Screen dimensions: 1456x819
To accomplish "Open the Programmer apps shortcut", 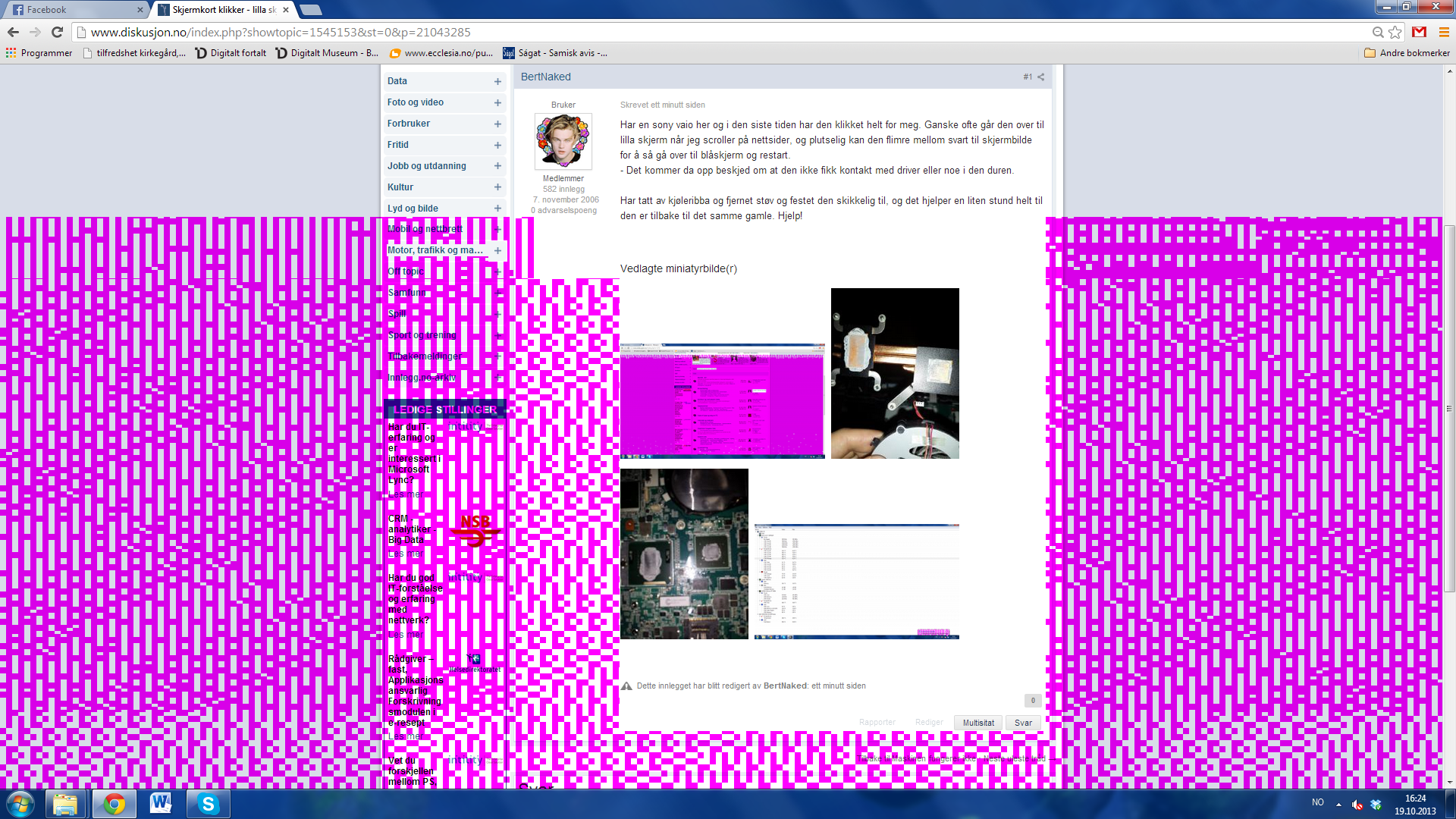I will (x=39, y=53).
